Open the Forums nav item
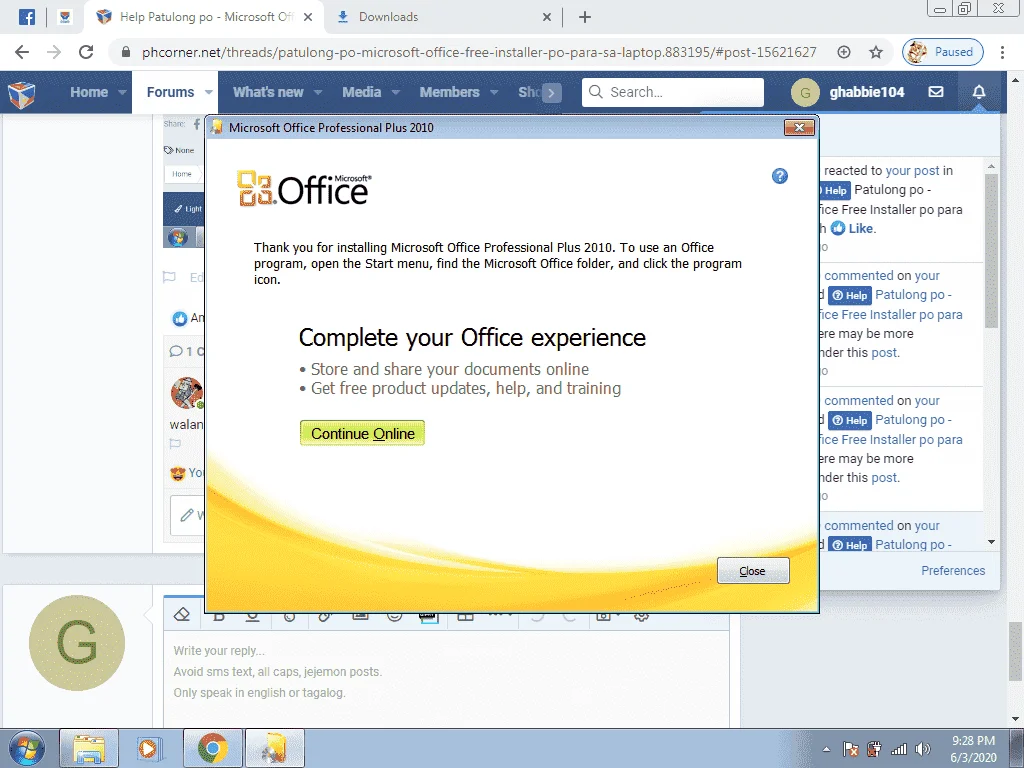 point(170,92)
